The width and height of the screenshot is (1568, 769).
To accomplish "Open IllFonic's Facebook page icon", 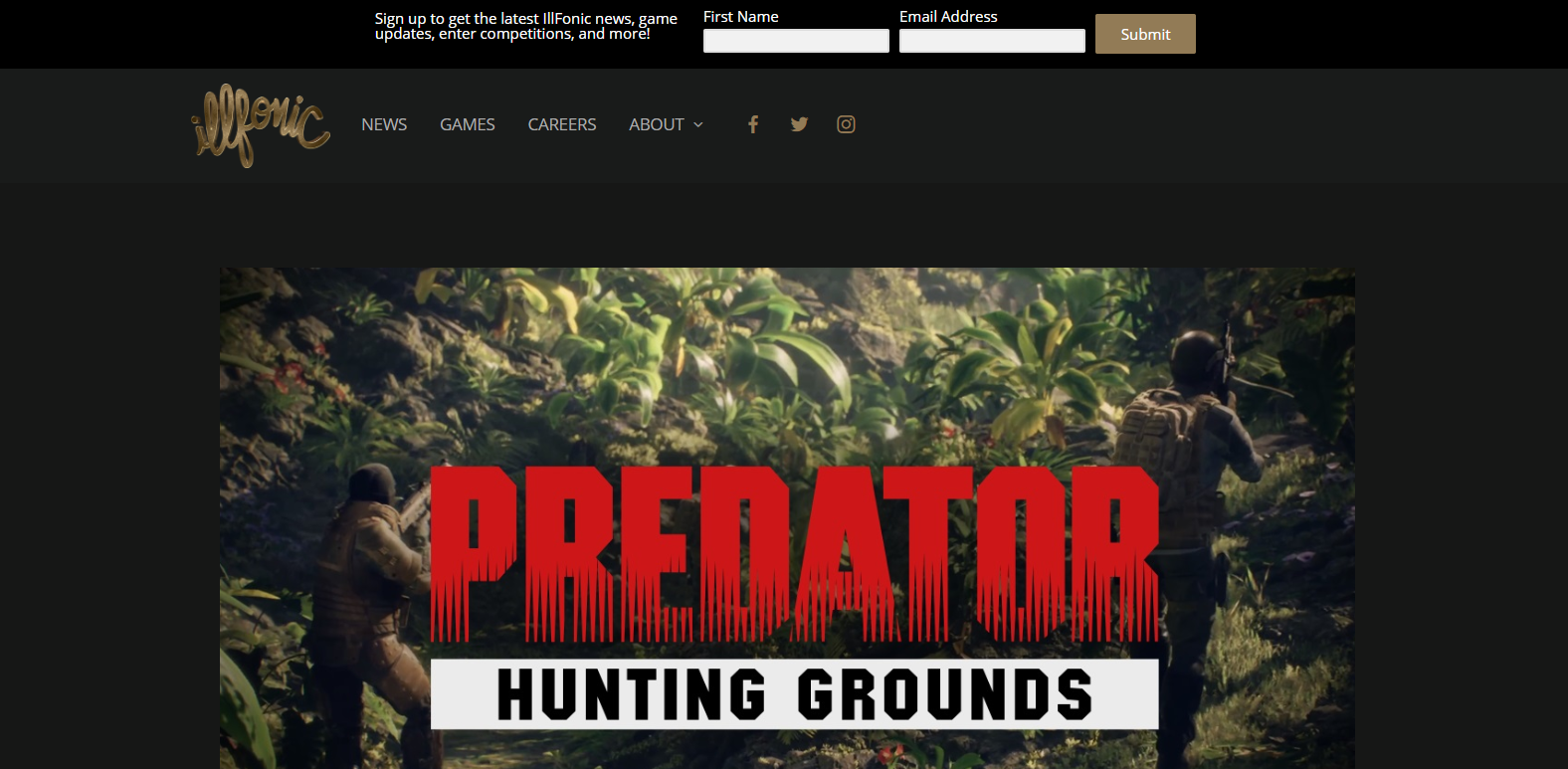I will pyautogui.click(x=753, y=124).
